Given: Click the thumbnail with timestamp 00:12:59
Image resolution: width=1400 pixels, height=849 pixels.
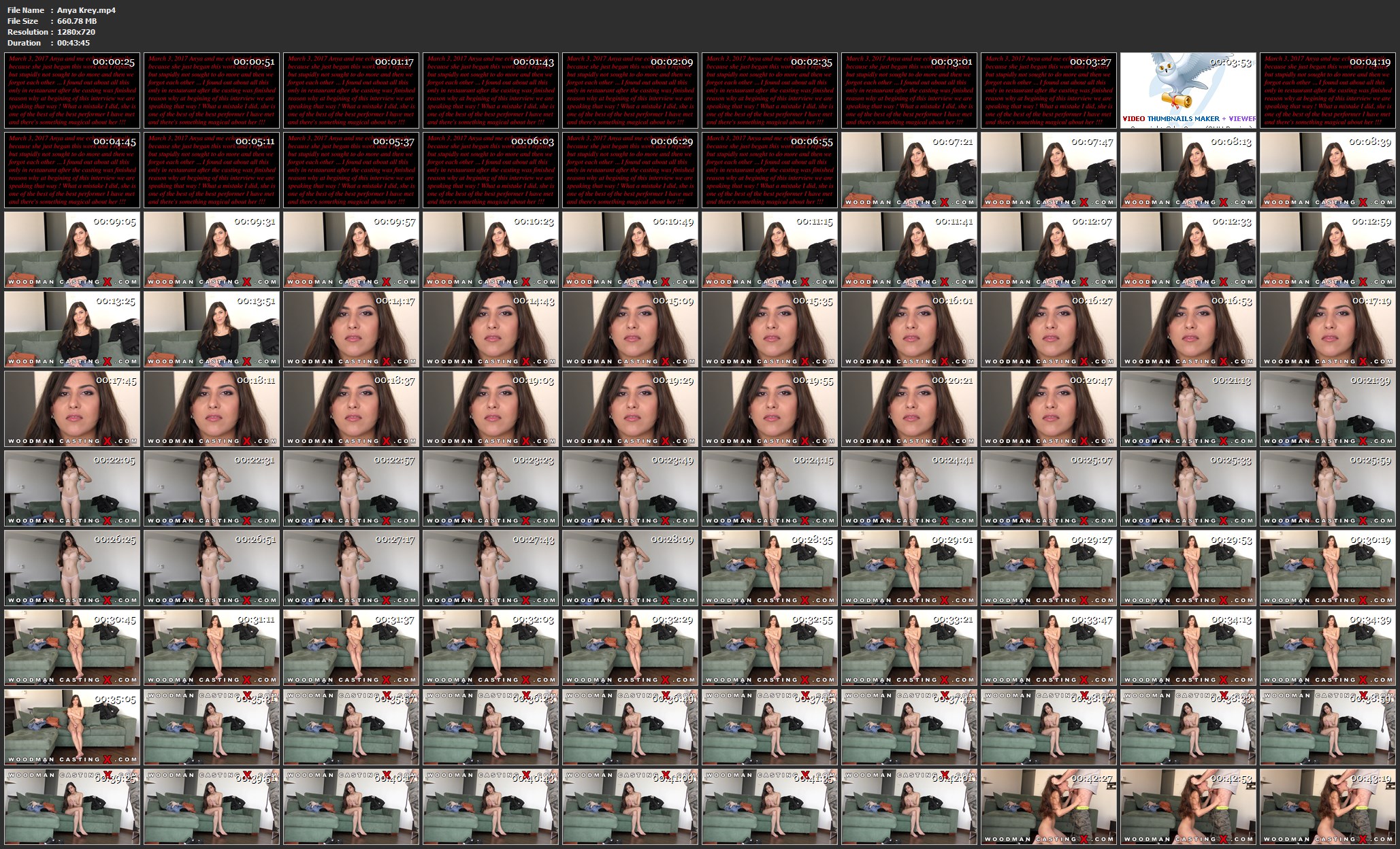Looking at the screenshot, I should click(x=1327, y=250).
